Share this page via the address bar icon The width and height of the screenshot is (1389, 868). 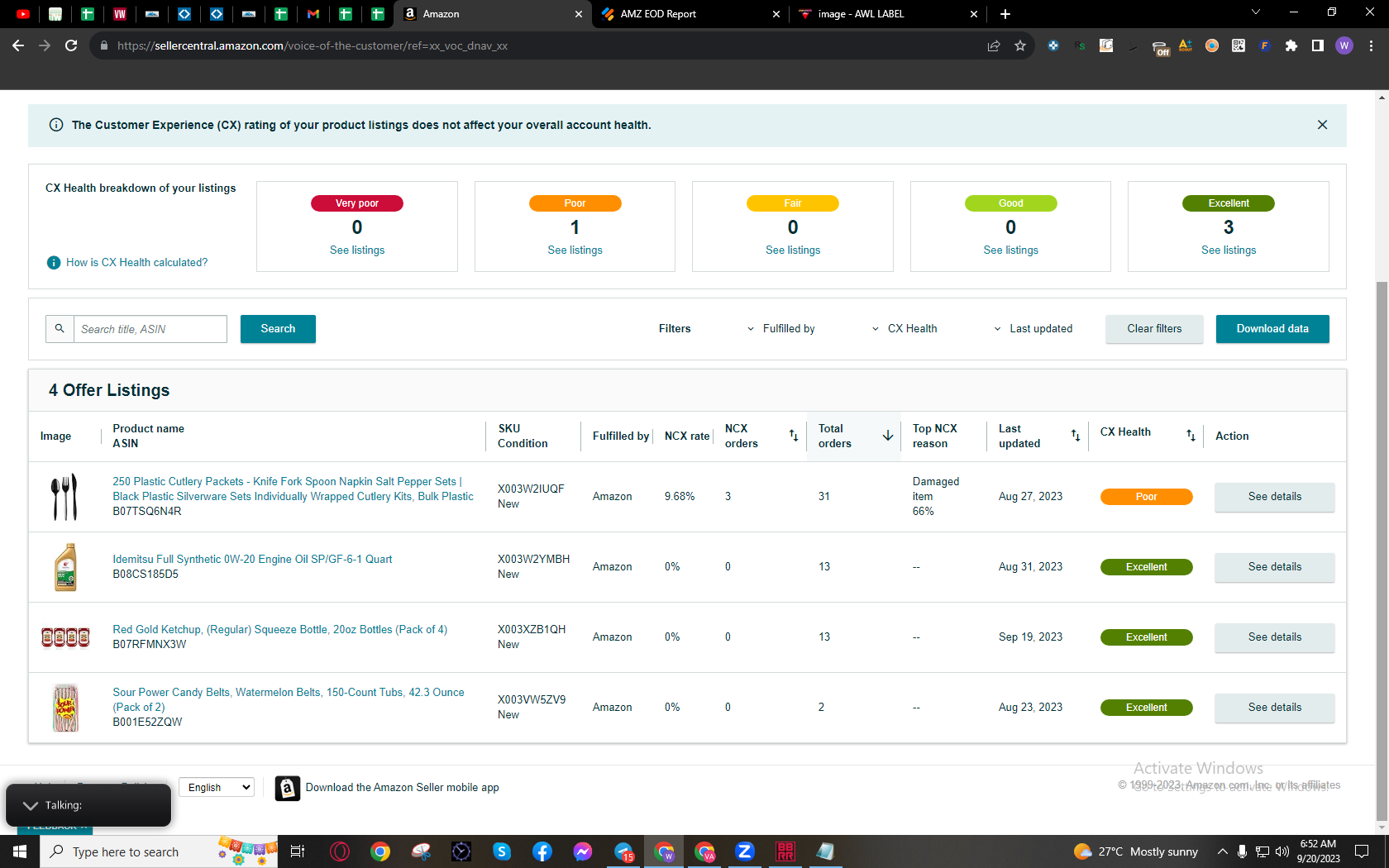click(994, 45)
